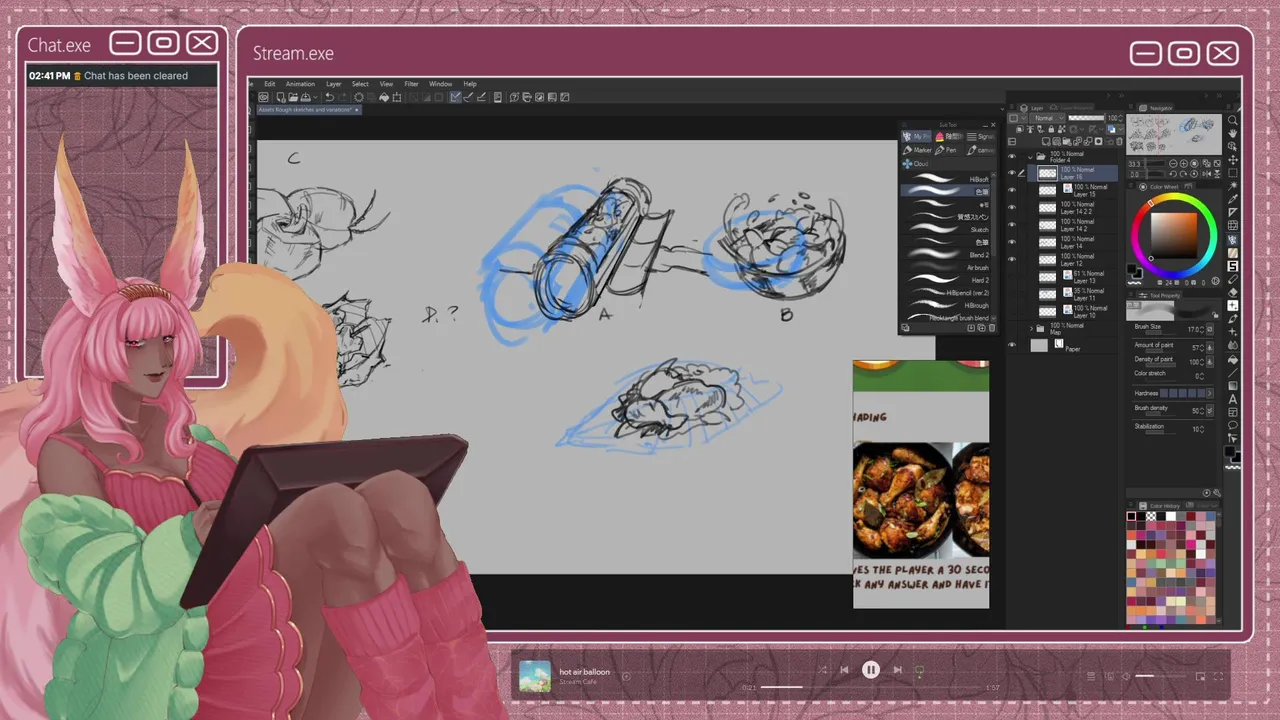
Task: Open the Filter menu
Action: click(x=411, y=84)
